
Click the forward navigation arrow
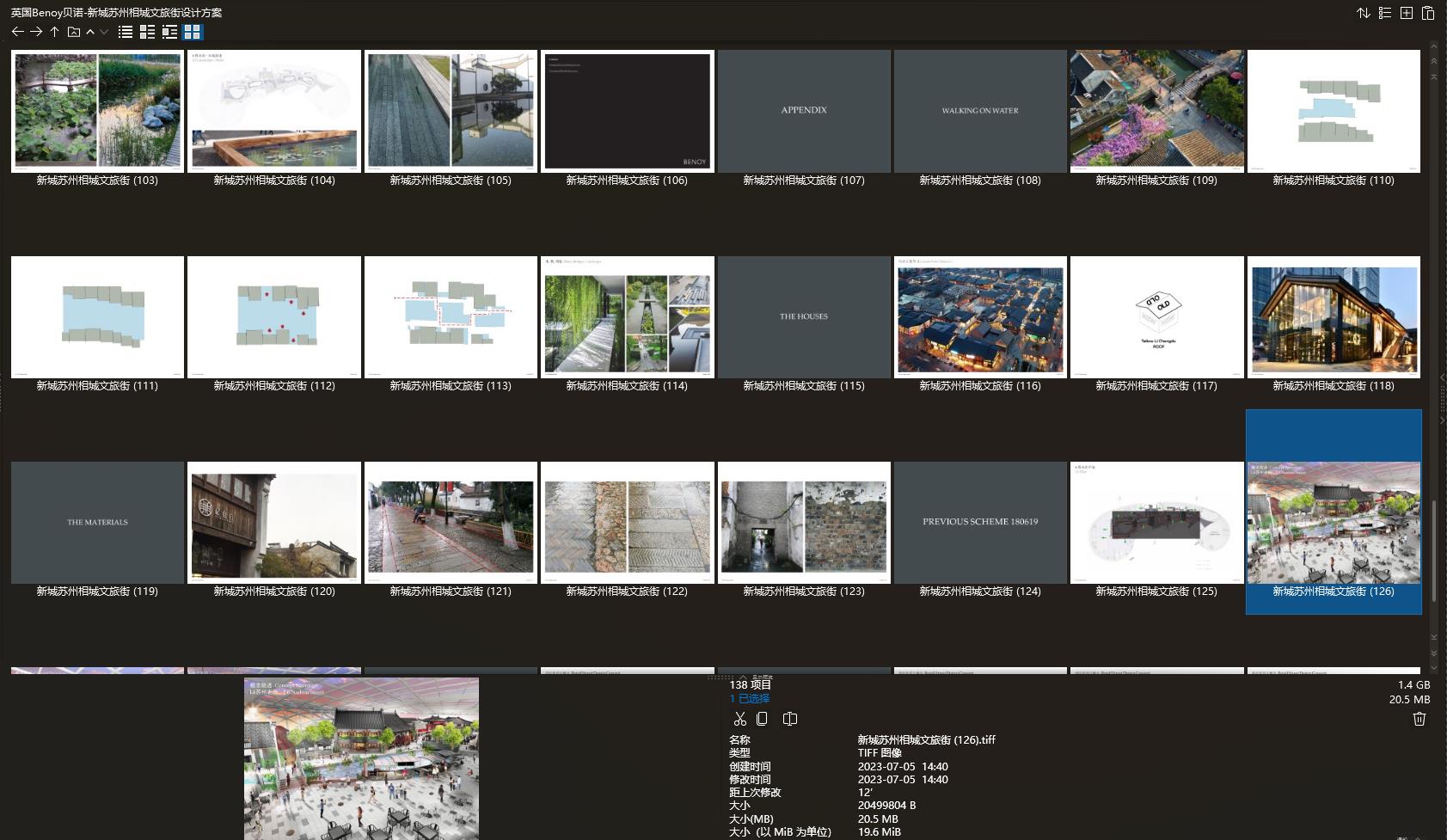[36, 32]
